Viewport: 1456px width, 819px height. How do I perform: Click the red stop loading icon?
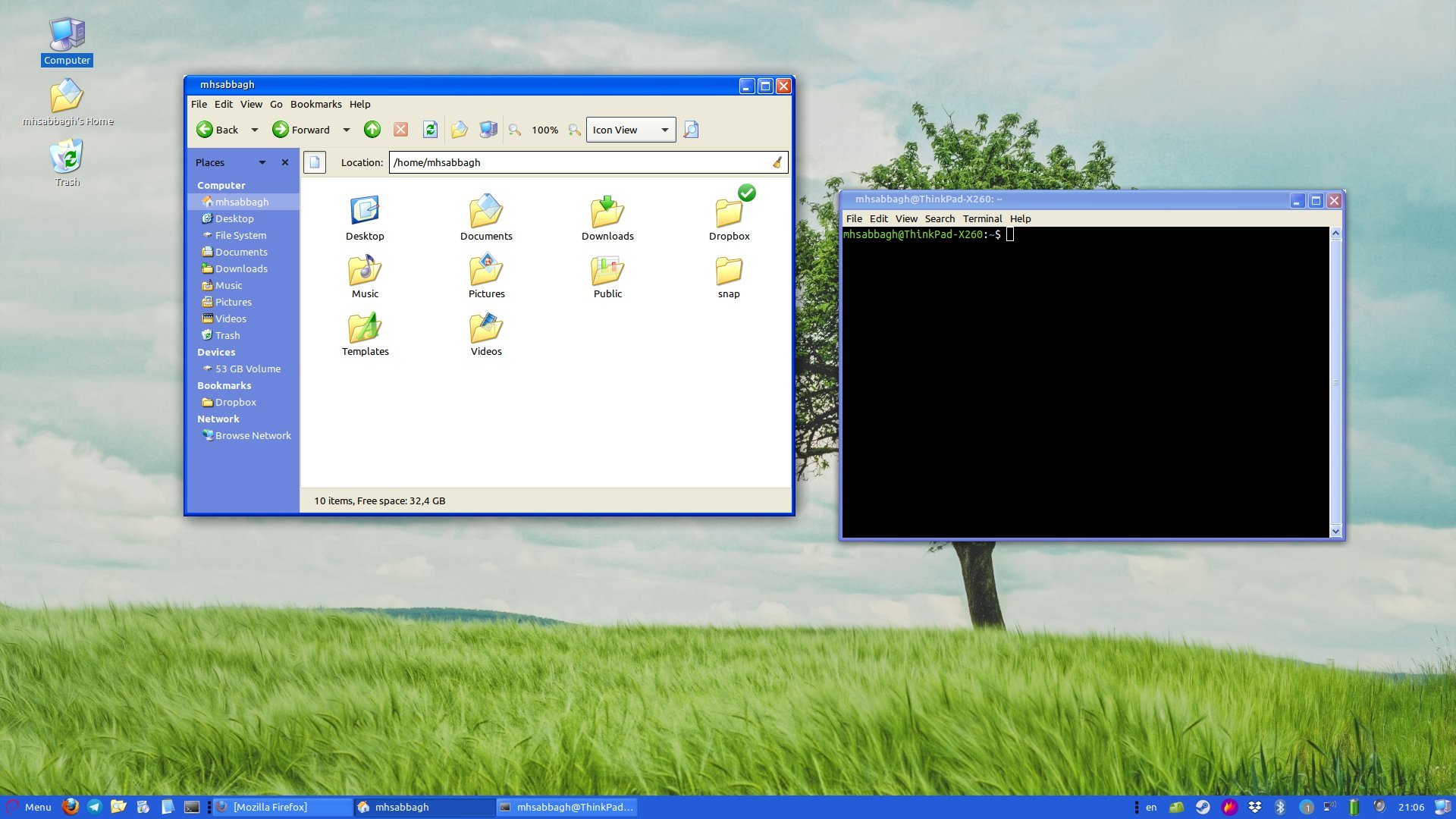click(x=400, y=130)
